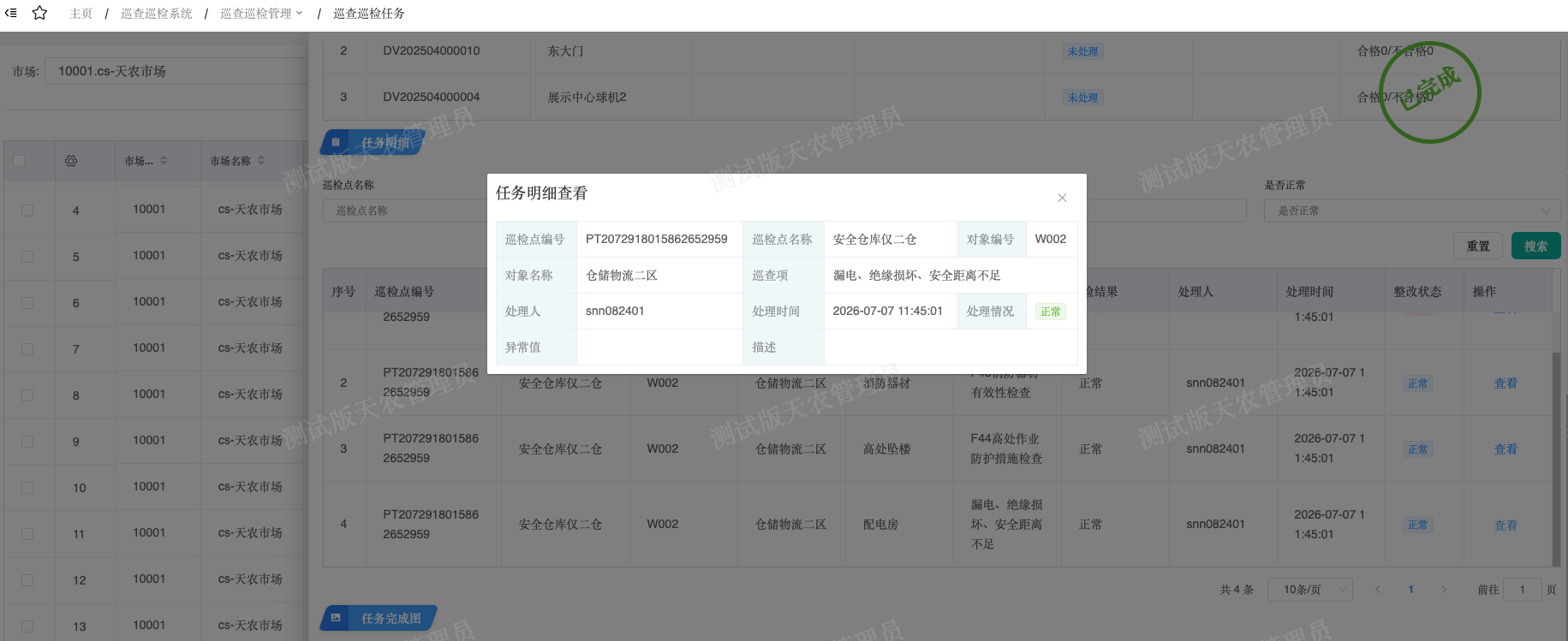Go to previous page arrow in pagination
Image resolution: width=1568 pixels, height=641 pixels.
tap(1378, 590)
